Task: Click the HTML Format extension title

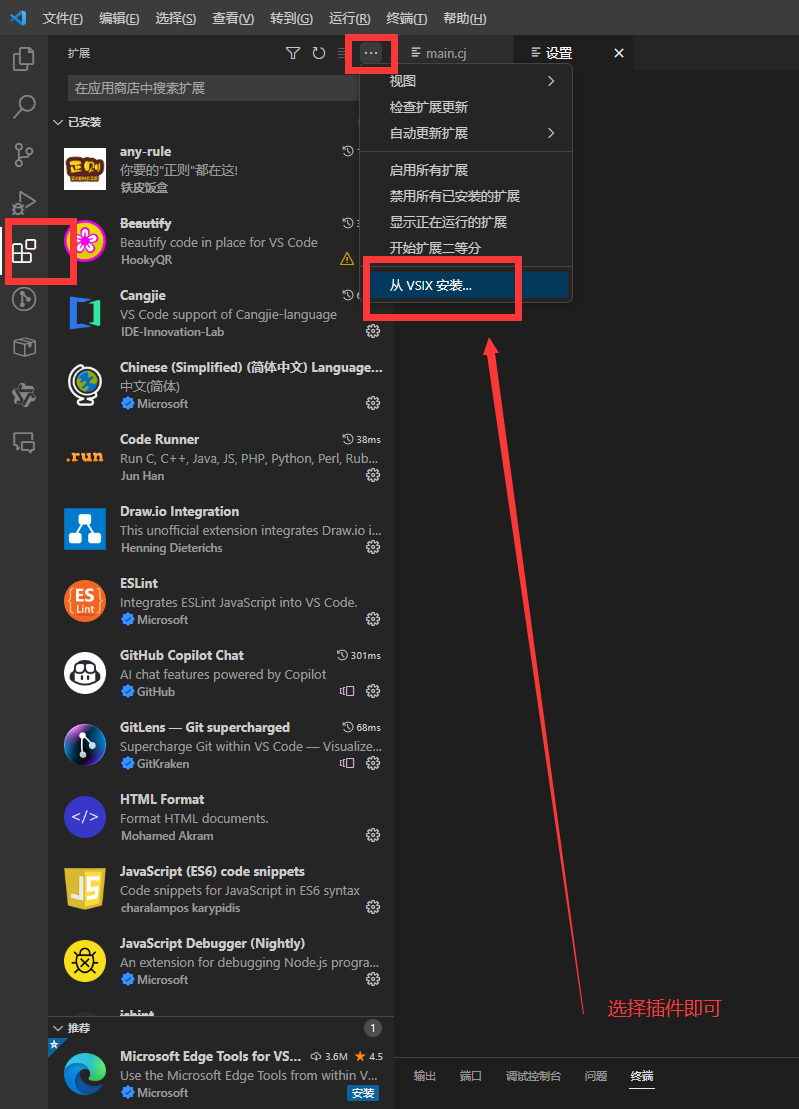Action: coord(162,799)
